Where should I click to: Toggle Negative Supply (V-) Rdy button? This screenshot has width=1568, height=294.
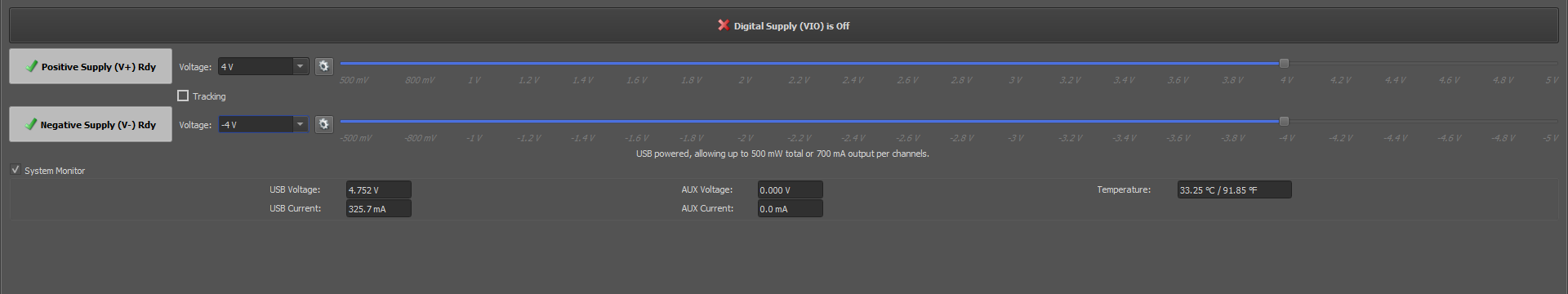click(x=91, y=124)
